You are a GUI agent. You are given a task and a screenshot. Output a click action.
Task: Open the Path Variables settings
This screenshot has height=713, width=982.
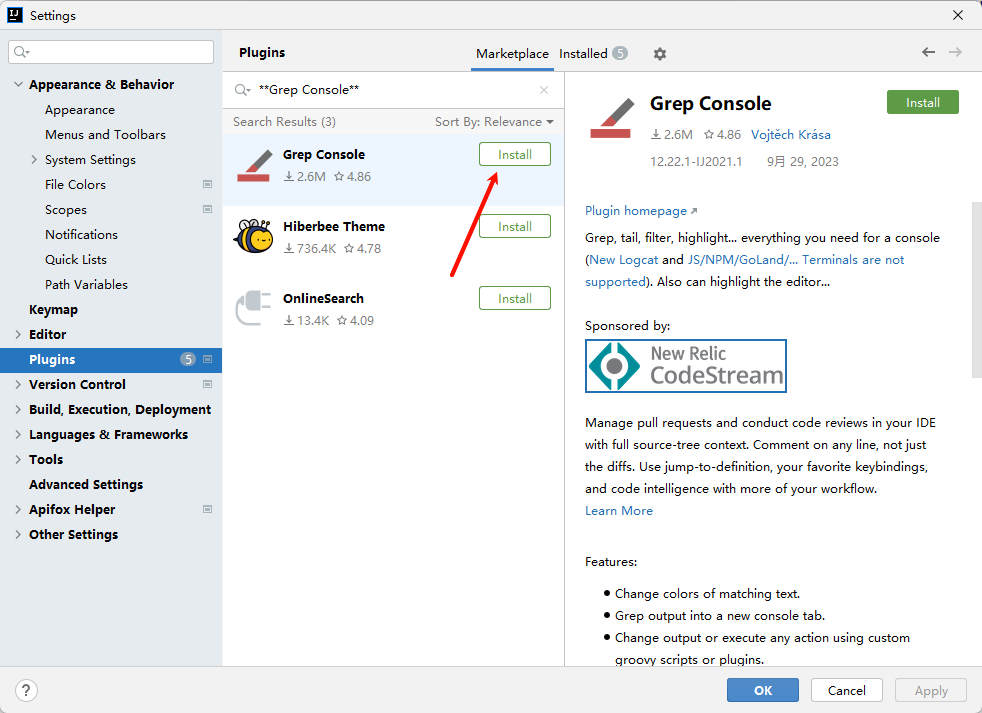86,284
